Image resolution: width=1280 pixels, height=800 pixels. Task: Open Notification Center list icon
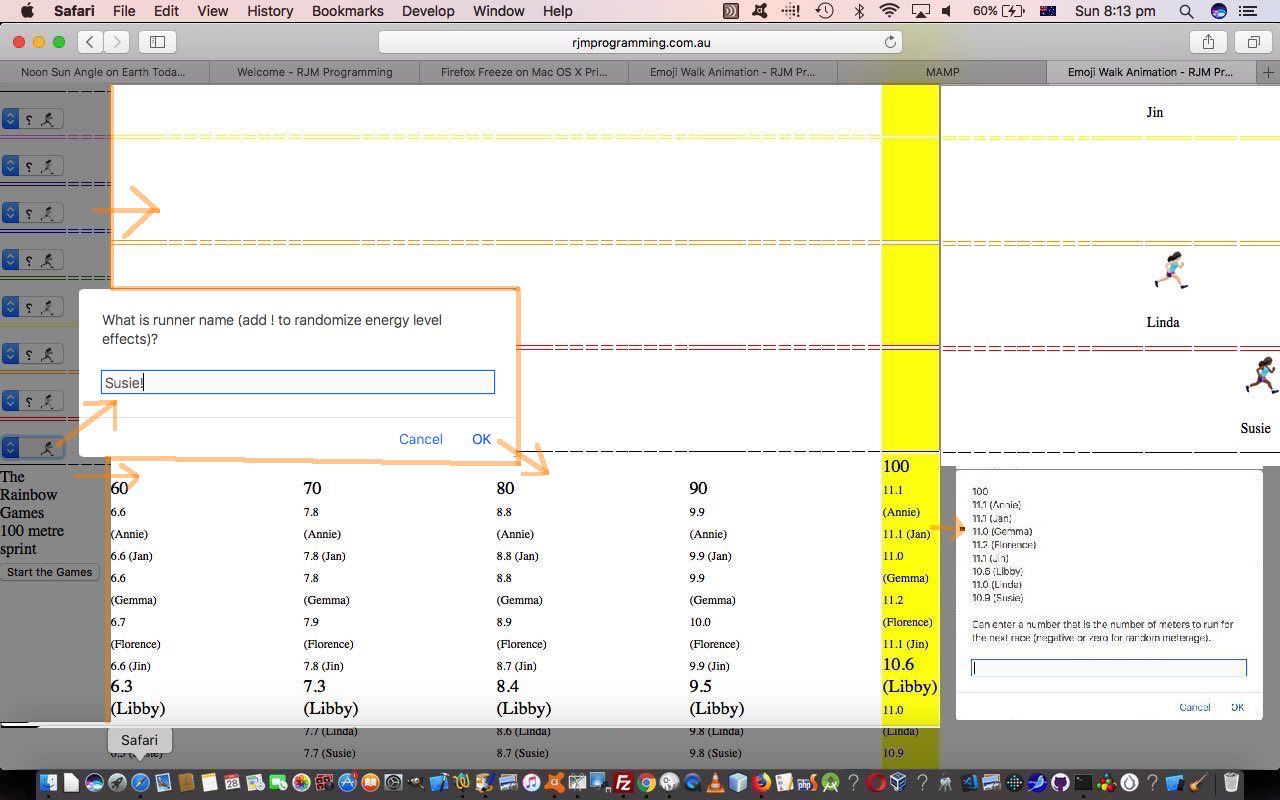pos(1247,11)
